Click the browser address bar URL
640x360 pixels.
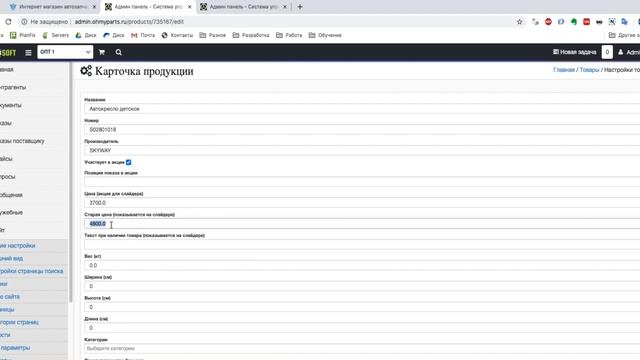point(129,22)
